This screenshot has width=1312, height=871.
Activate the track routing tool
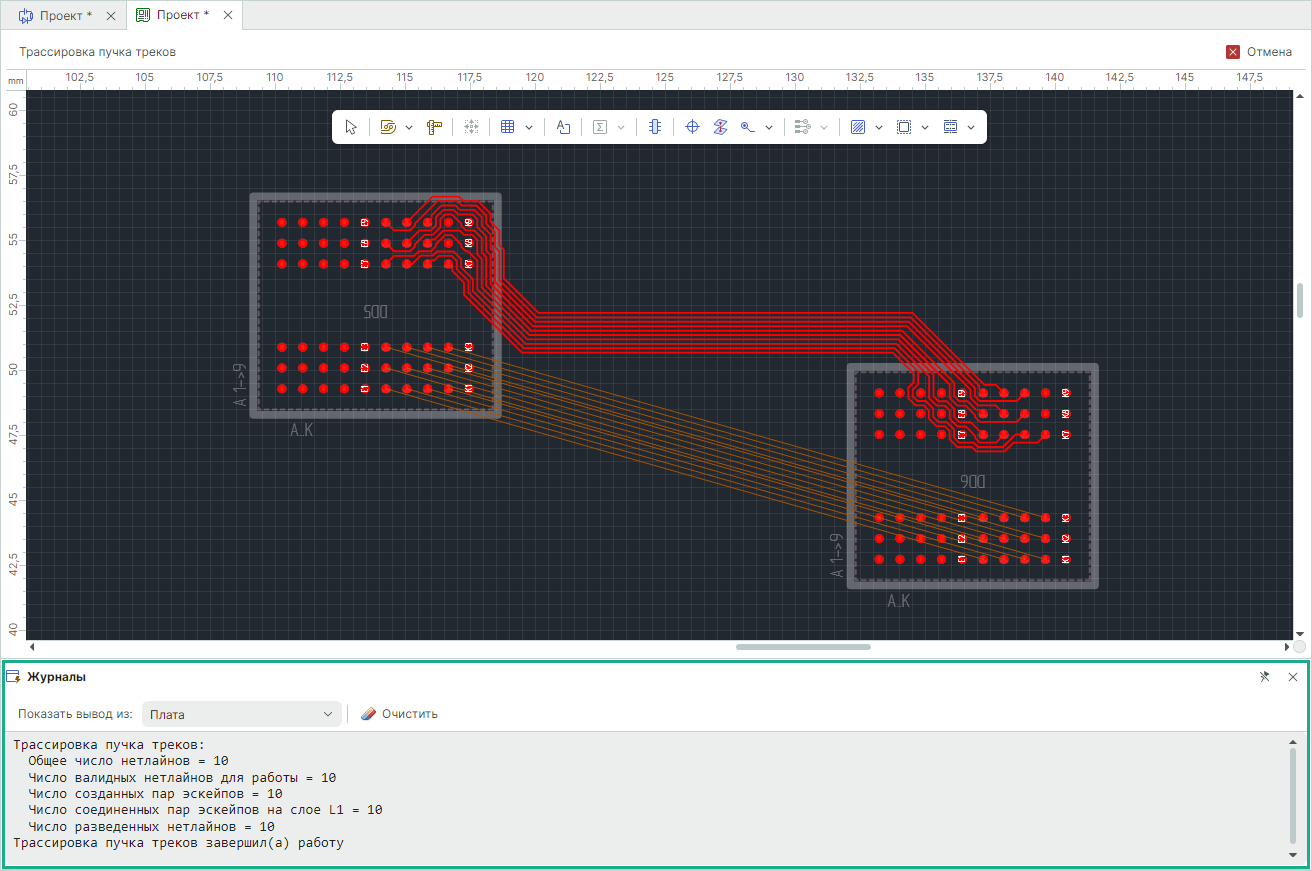pos(389,127)
